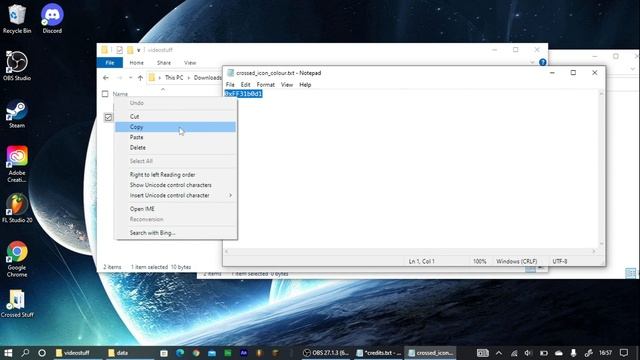The image size is (640, 360).
Task: Open the Quick Access Toolbar dropdown arrow
Action: (x=138, y=50)
